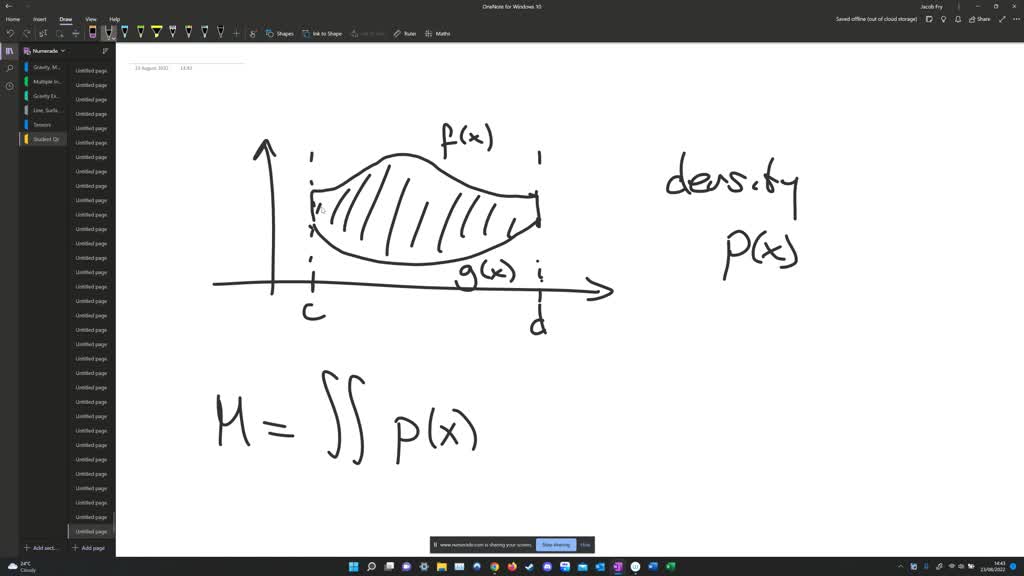Open the Home tab
This screenshot has height=576, width=1024.
(x=12, y=19)
